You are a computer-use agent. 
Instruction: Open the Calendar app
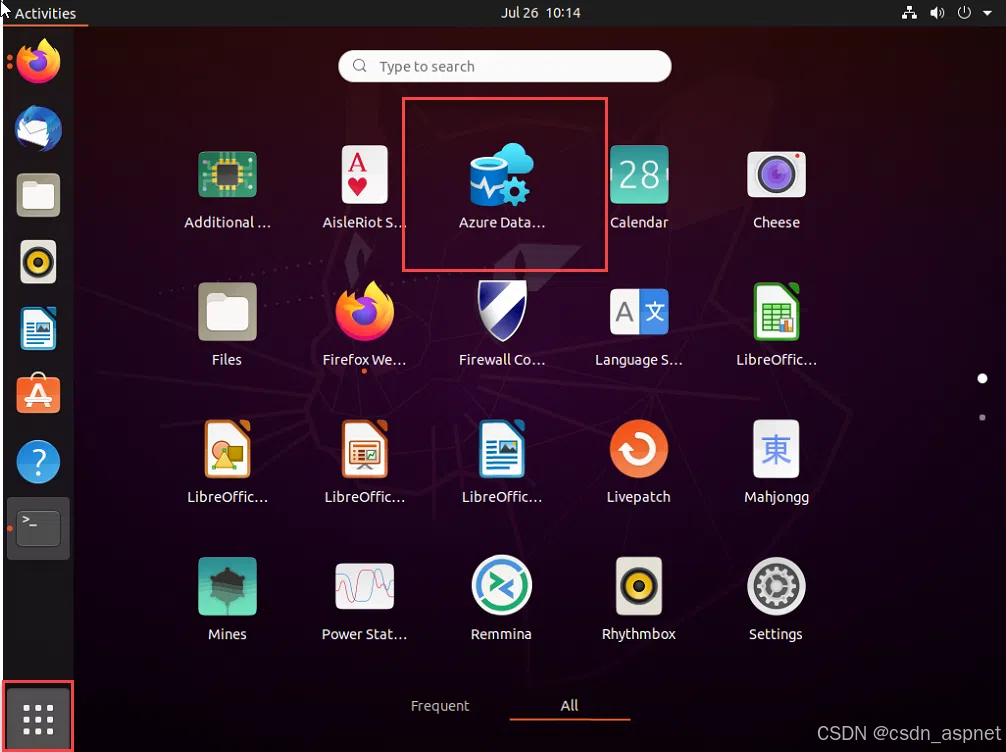pyautogui.click(x=639, y=187)
